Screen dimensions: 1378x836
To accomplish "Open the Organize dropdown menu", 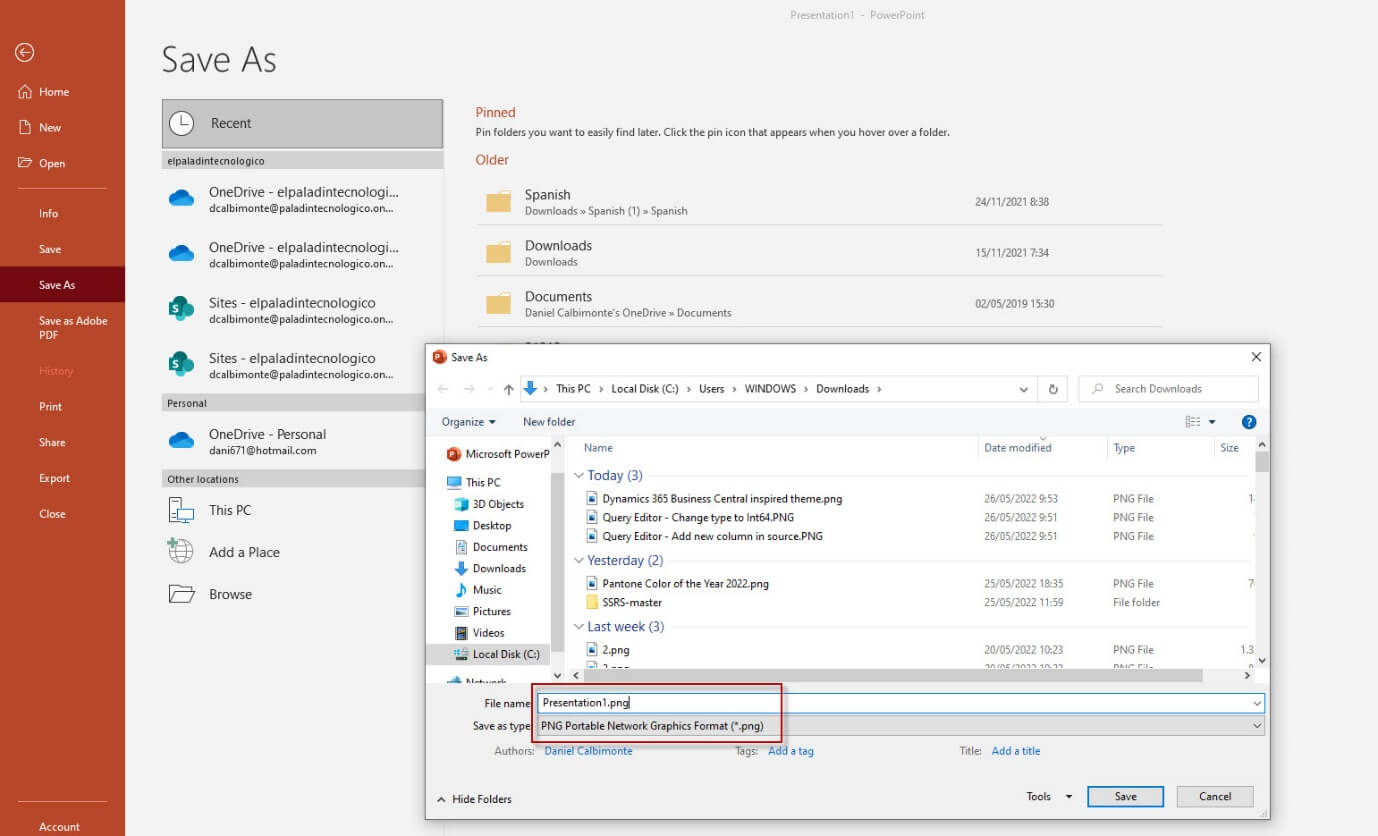I will click(x=469, y=422).
